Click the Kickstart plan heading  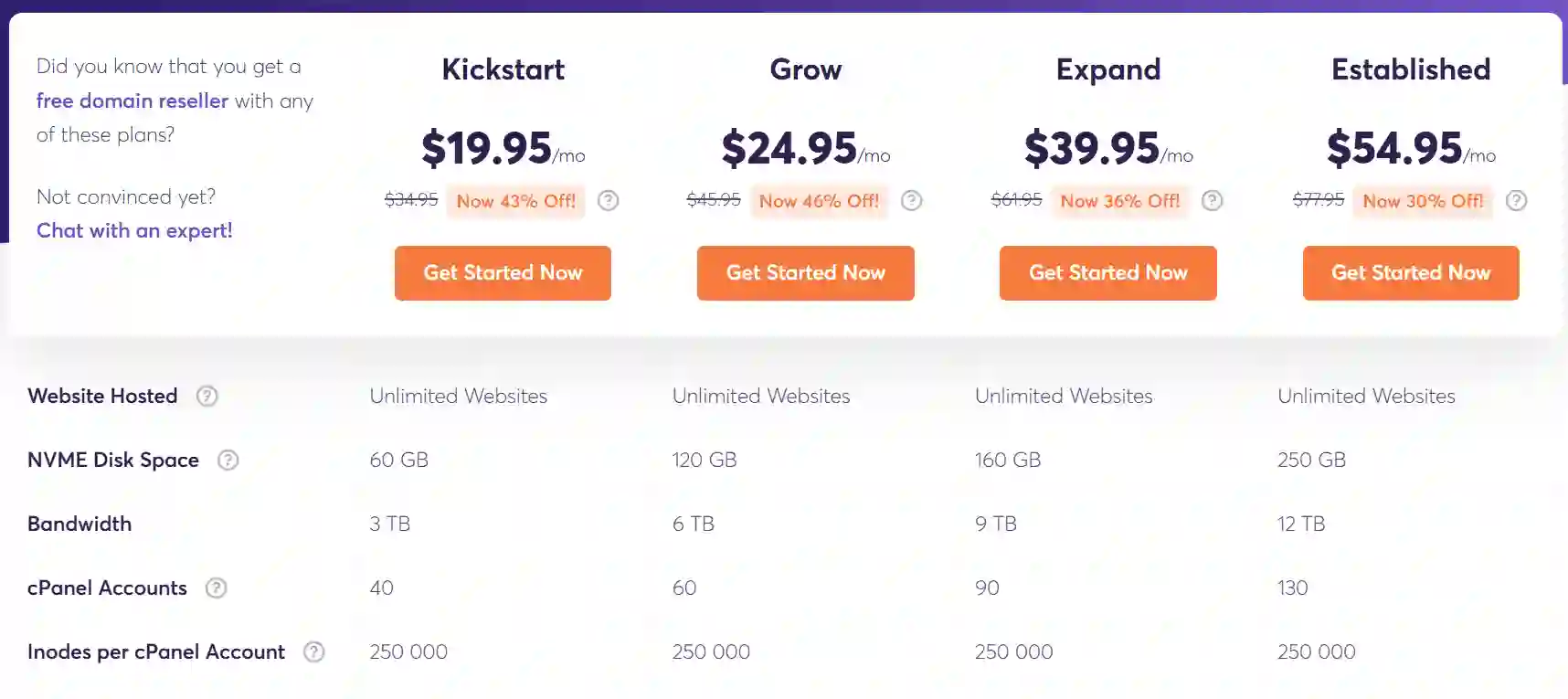(503, 69)
